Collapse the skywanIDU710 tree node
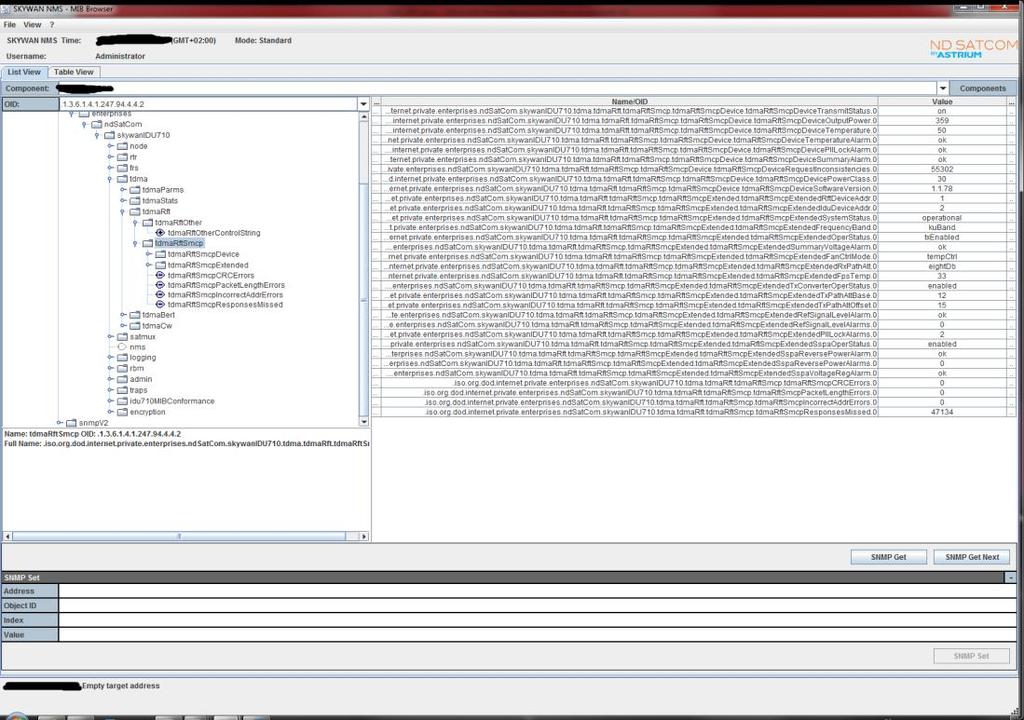Image resolution: width=1024 pixels, height=720 pixels. tap(97, 135)
